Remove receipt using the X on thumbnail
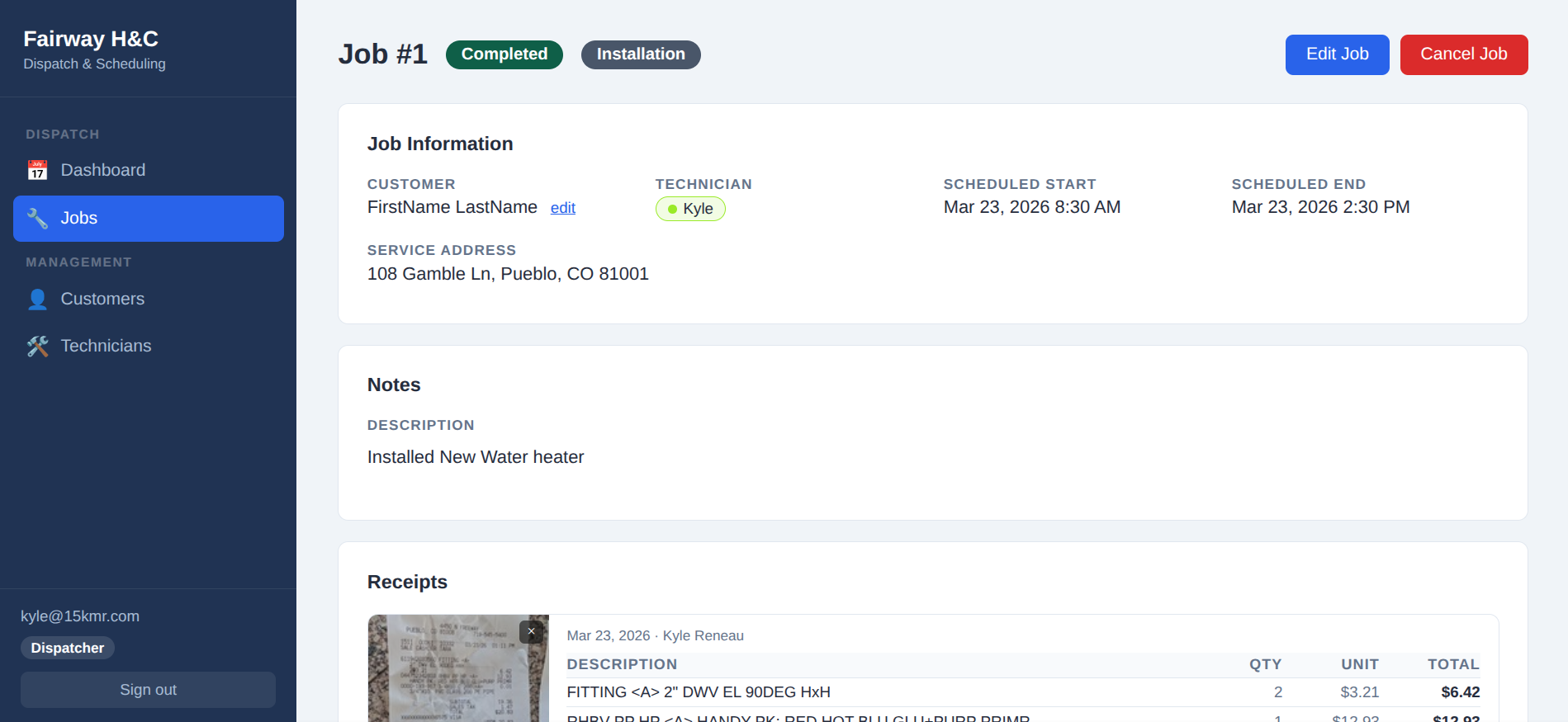1568x722 pixels. [531, 631]
